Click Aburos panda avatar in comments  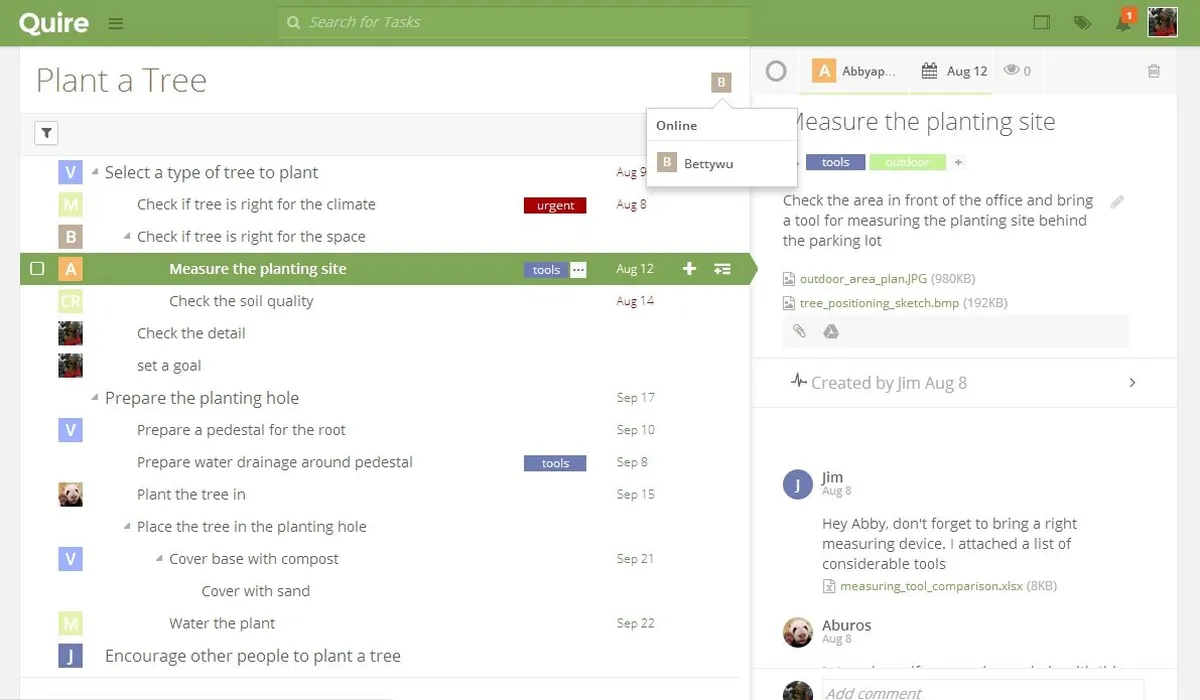click(797, 632)
